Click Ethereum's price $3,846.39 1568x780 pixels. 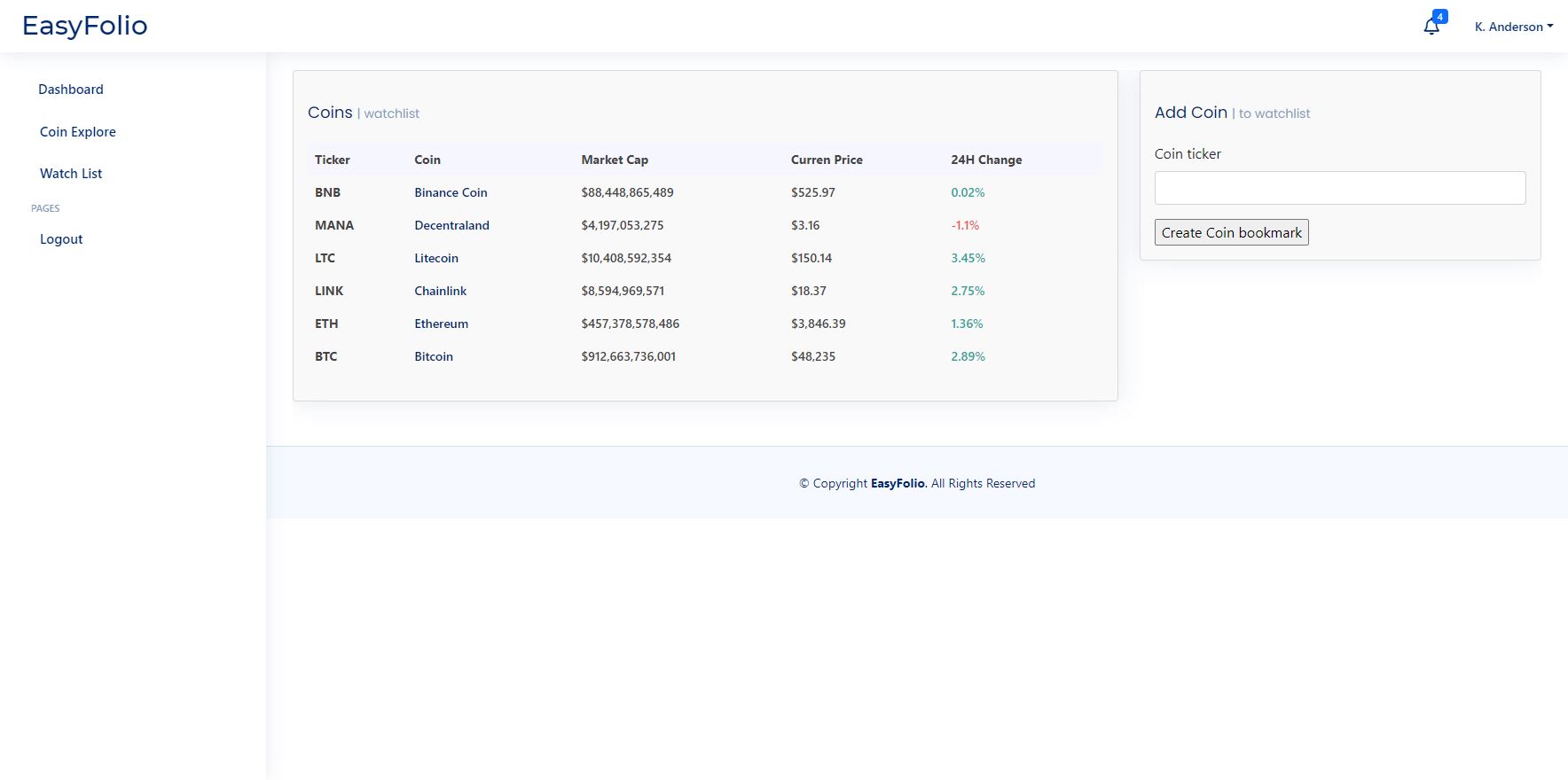pos(818,324)
